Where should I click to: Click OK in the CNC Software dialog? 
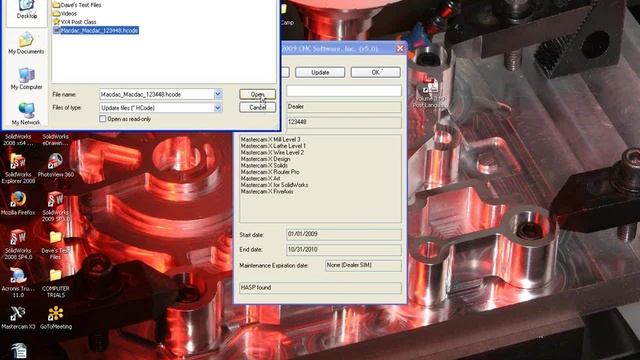pyautogui.click(x=376, y=72)
